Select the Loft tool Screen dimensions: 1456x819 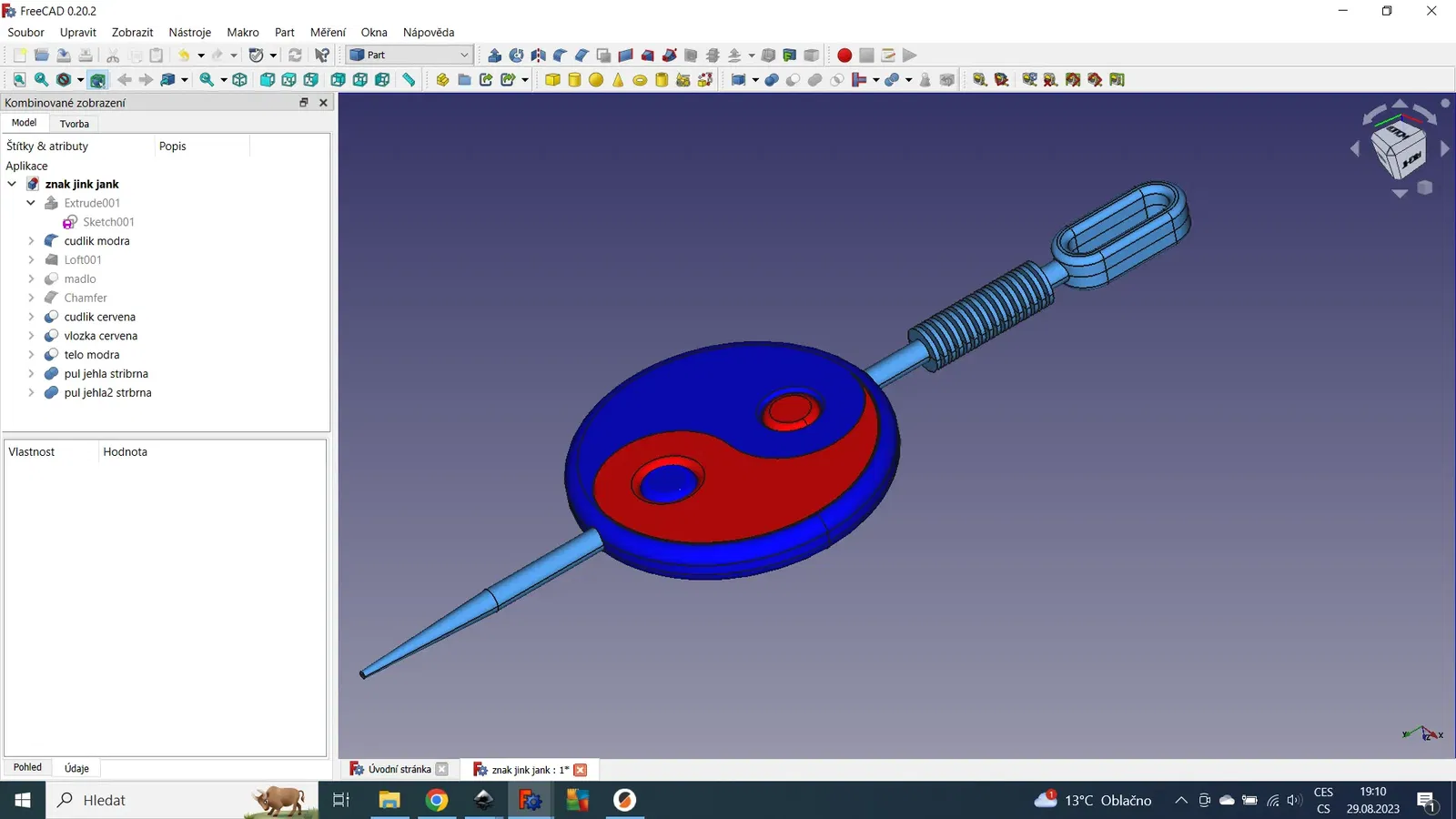pos(647,56)
